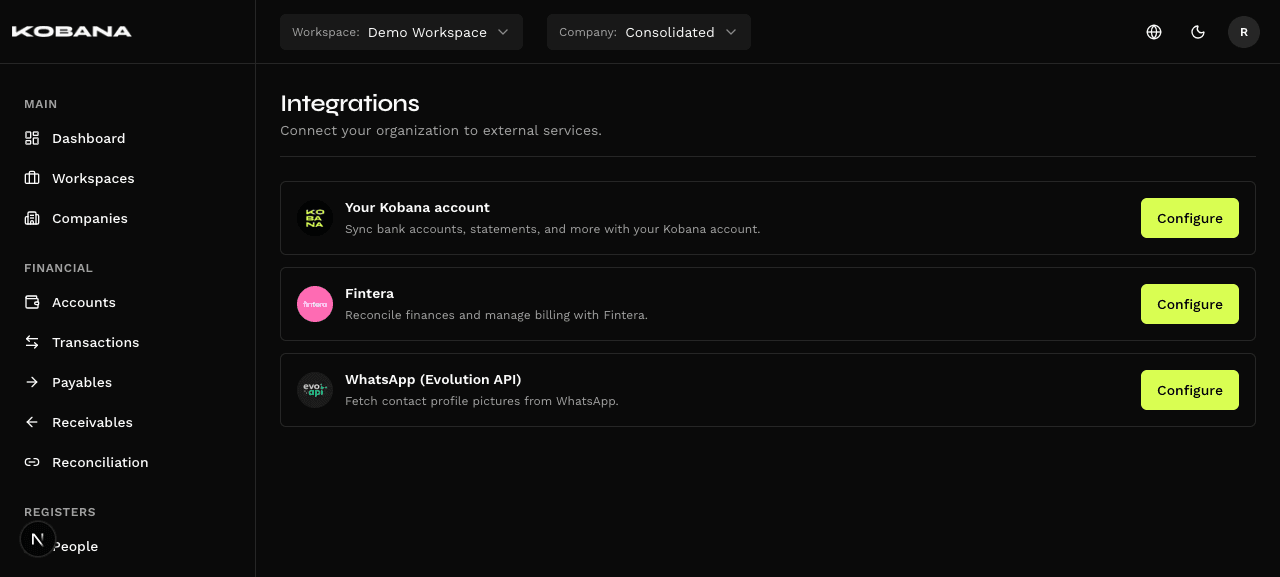Click the MAIN section label
Image resolution: width=1280 pixels, height=577 pixels.
pos(41,104)
